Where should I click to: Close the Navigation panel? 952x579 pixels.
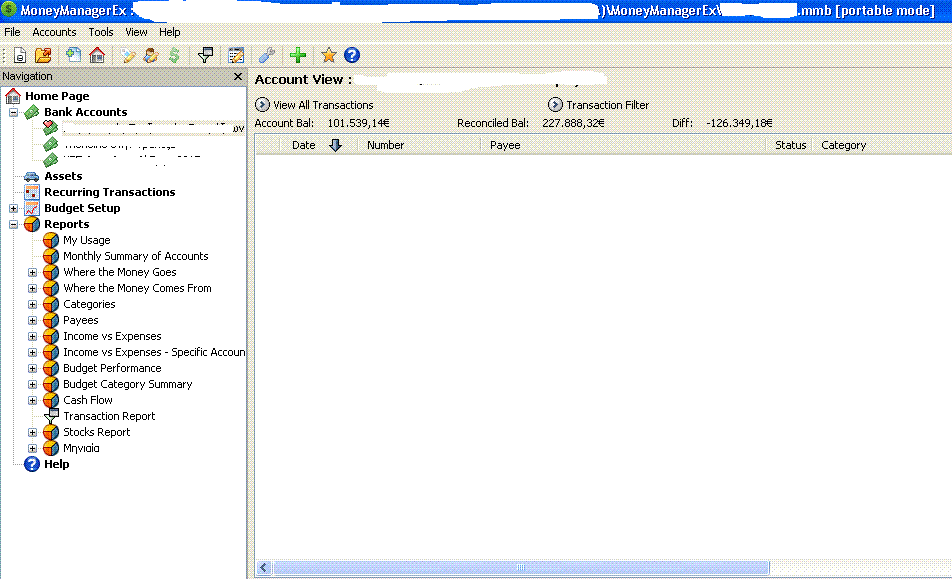[238, 76]
